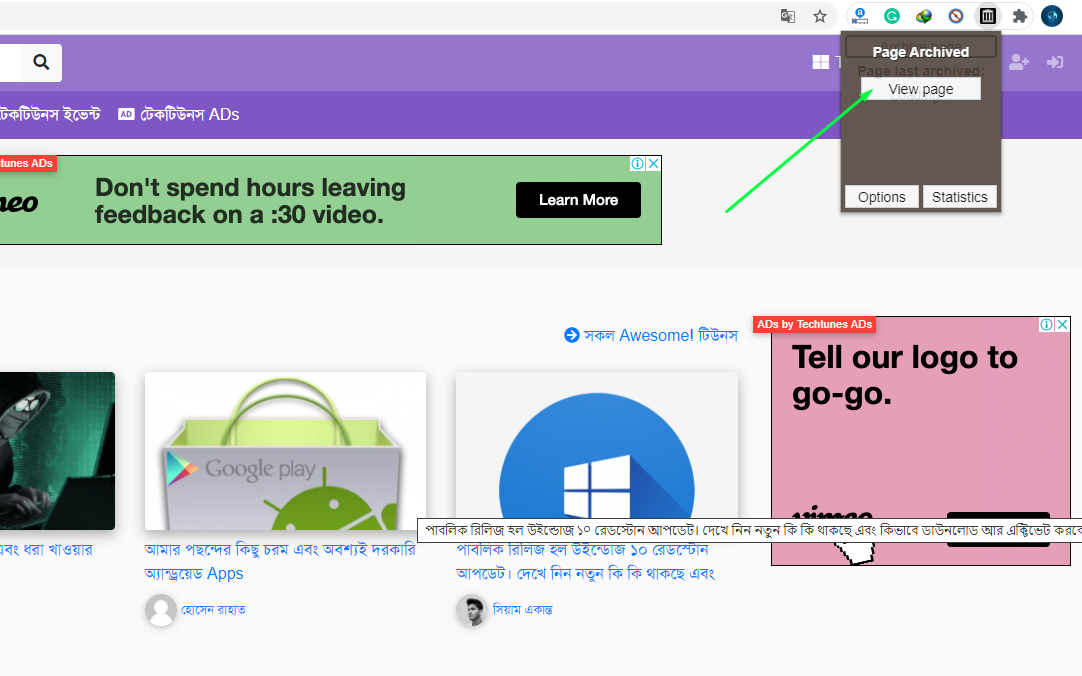Click 'Don't spend hours leaving feedback' ad text
1082x676 pixels.
pyautogui.click(x=250, y=201)
